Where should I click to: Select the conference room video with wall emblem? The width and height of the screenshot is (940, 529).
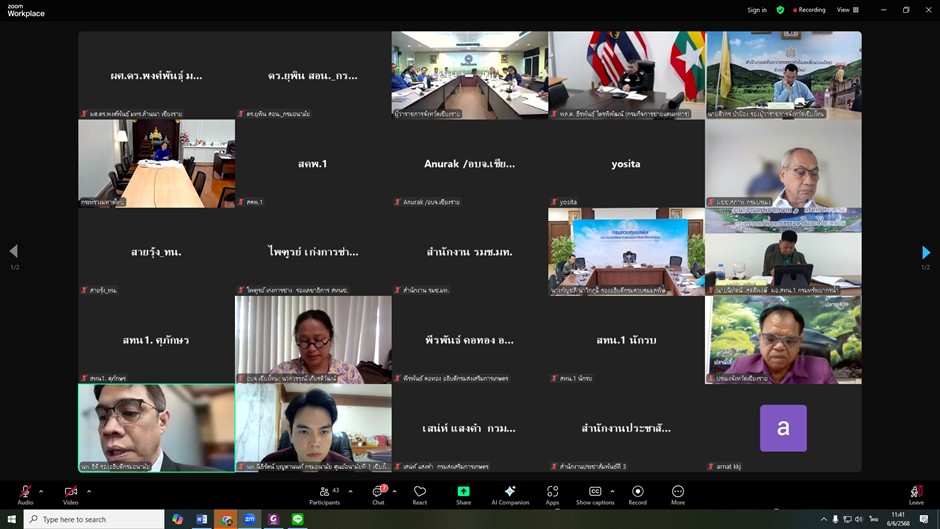(469, 75)
